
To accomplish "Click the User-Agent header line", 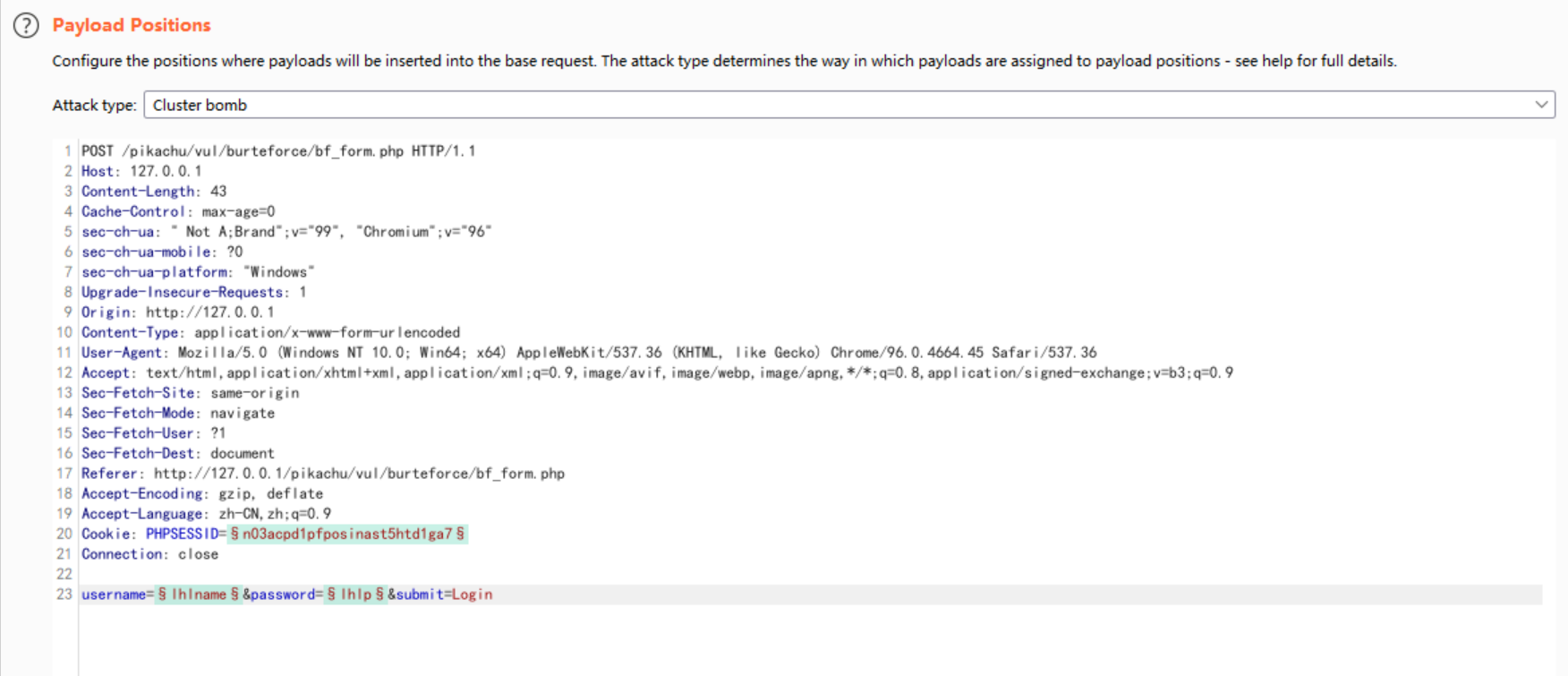I will pos(589,353).
